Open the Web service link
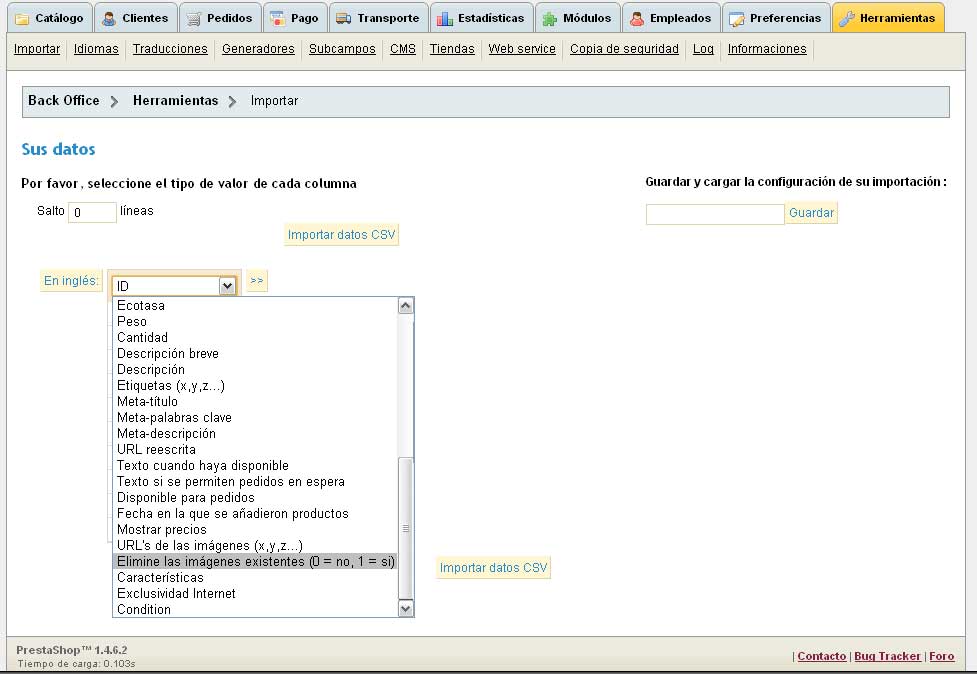The height and width of the screenshot is (674, 977). 522,49
